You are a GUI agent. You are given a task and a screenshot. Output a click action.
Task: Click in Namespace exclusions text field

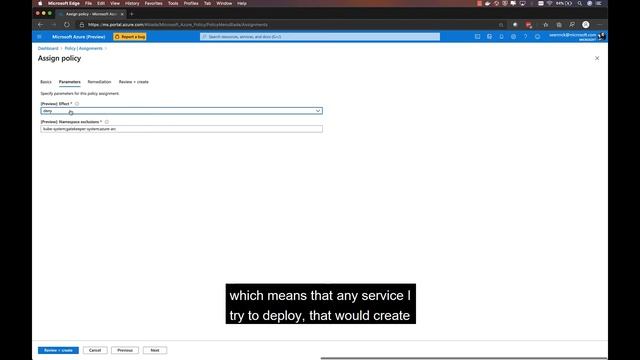tap(182, 129)
